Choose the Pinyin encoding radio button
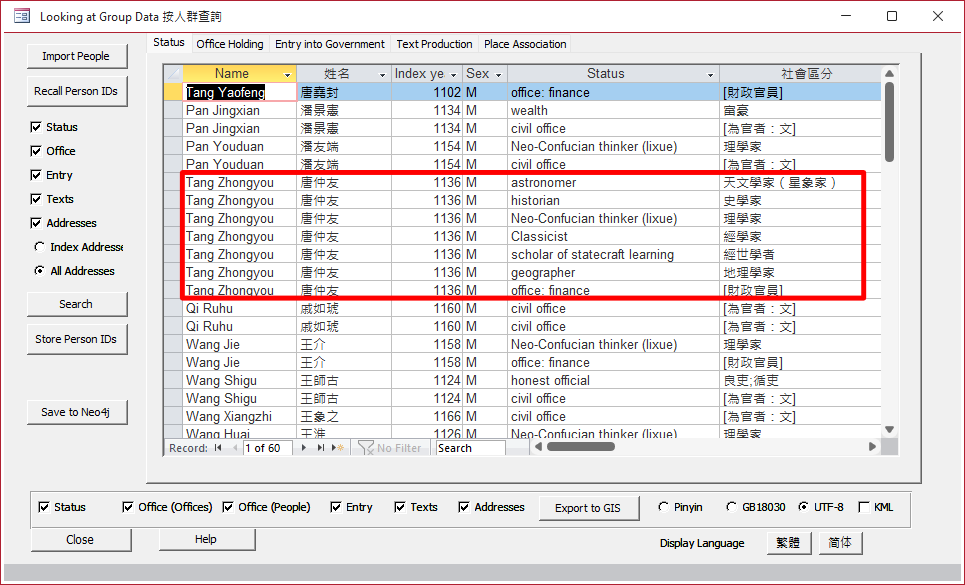The height and width of the screenshot is (585, 965). pos(663,507)
